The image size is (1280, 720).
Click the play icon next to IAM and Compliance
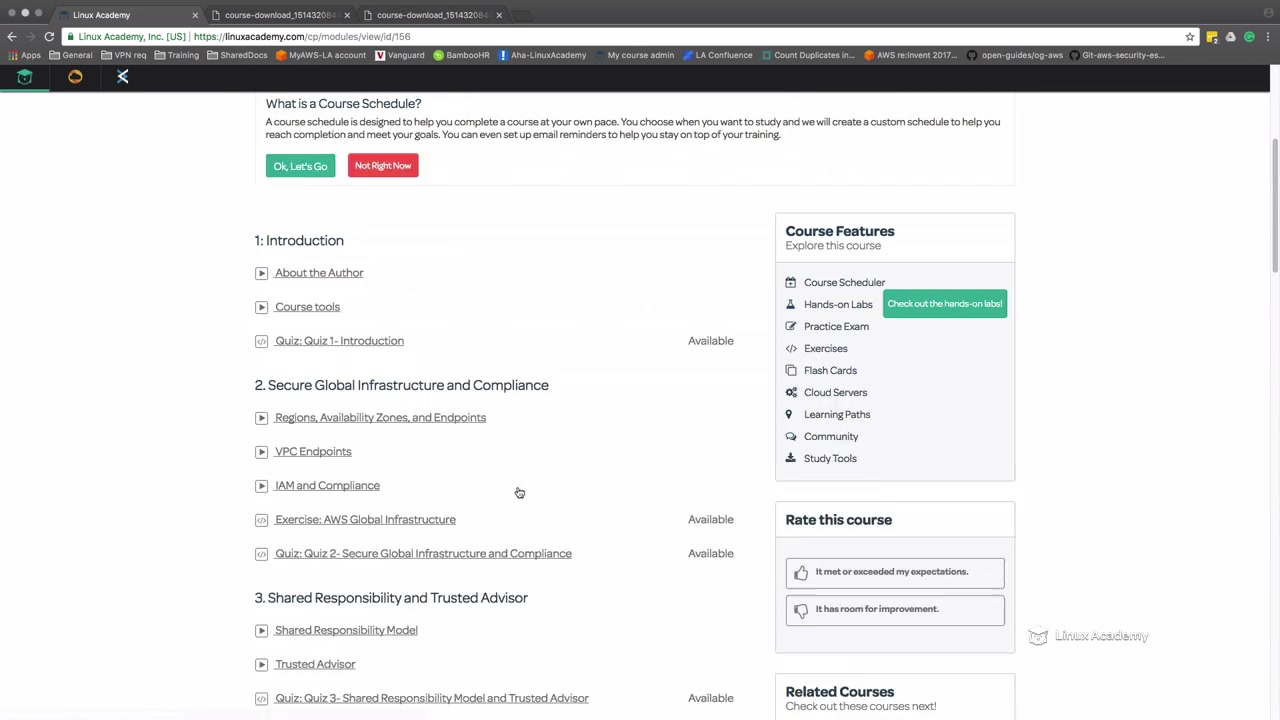point(261,486)
